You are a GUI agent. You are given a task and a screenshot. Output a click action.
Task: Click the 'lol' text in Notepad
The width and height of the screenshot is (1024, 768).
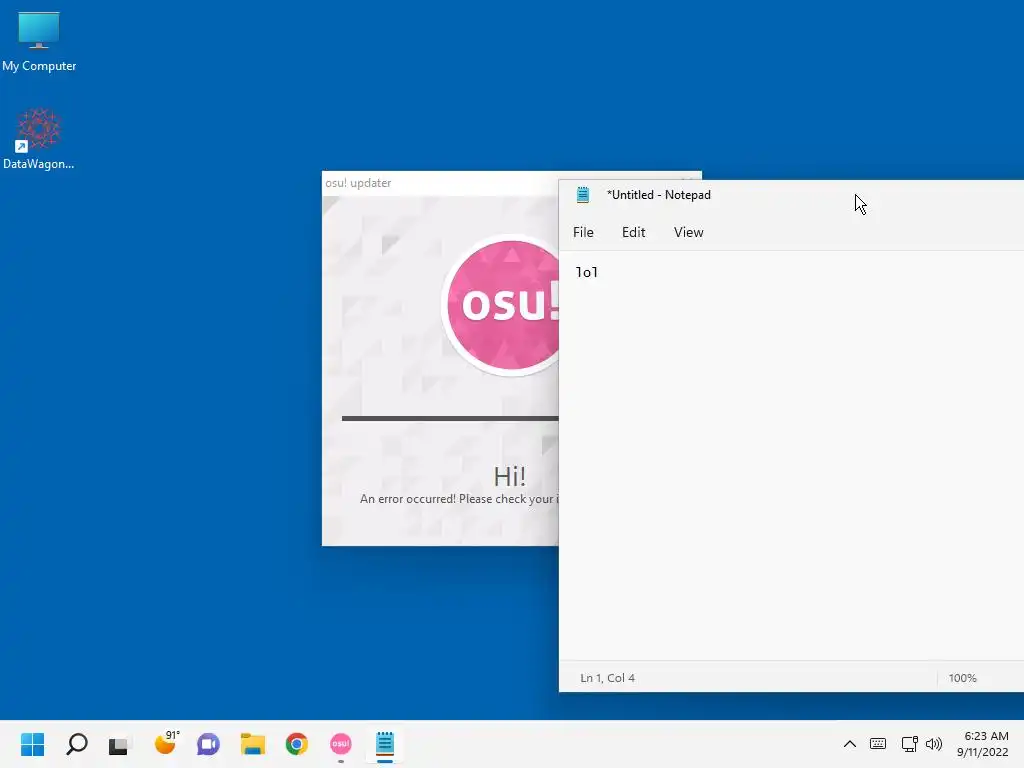pyautogui.click(x=586, y=272)
